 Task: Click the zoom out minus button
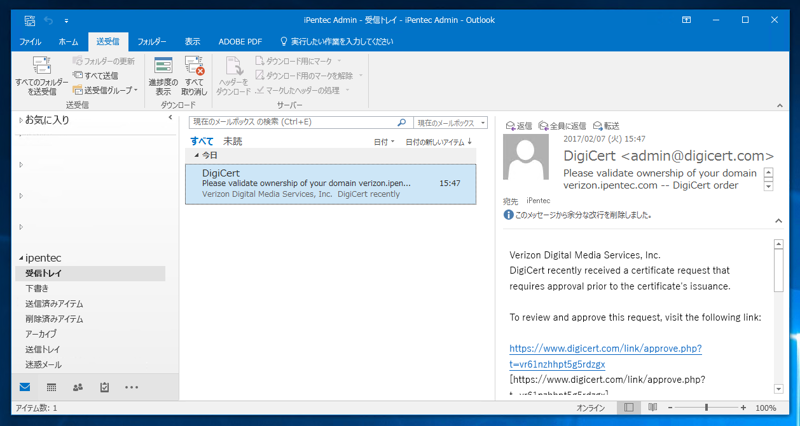[670, 408]
